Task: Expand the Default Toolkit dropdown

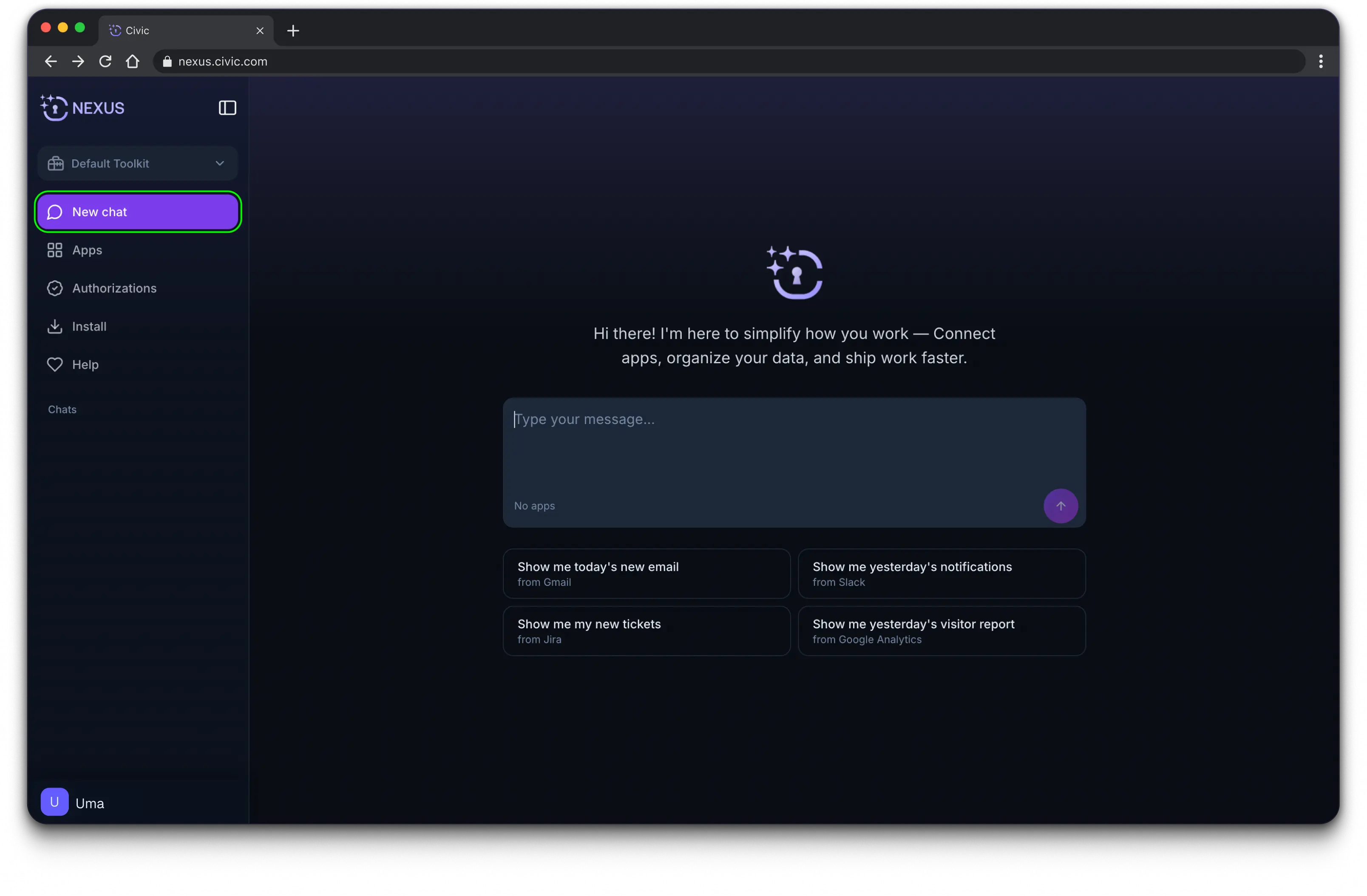Action: pos(137,164)
